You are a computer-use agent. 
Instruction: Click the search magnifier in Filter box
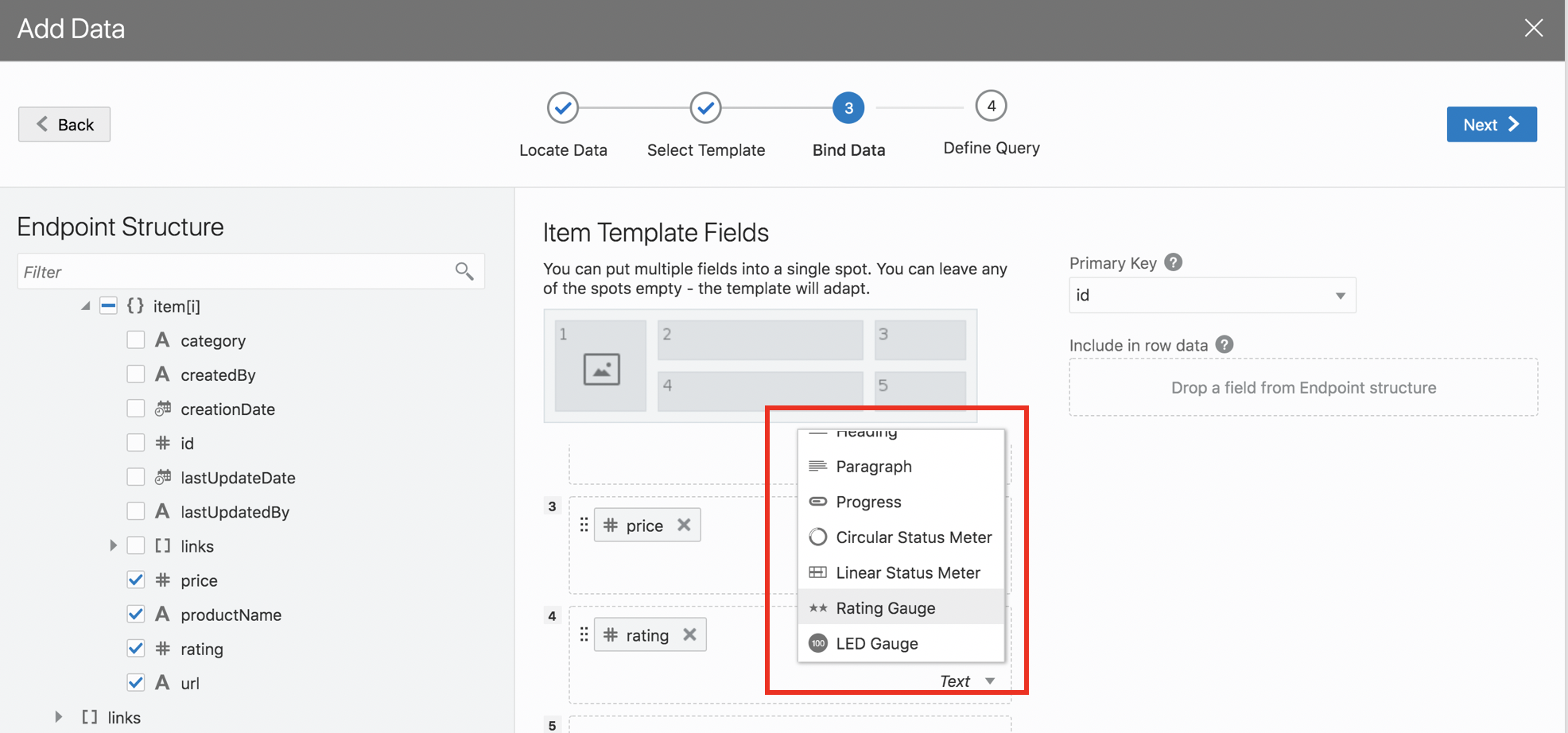click(464, 272)
